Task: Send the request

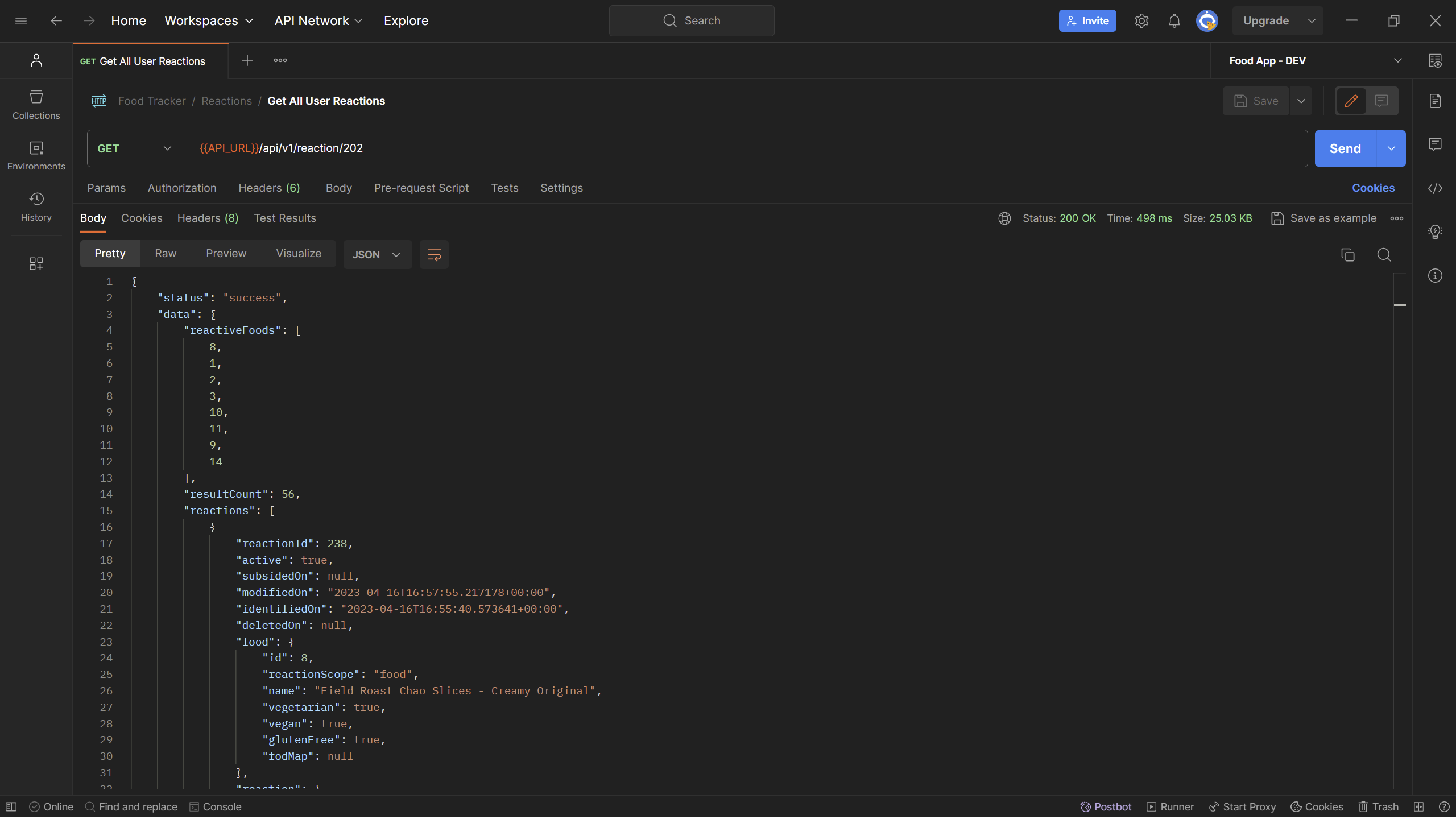Action: point(1345,148)
